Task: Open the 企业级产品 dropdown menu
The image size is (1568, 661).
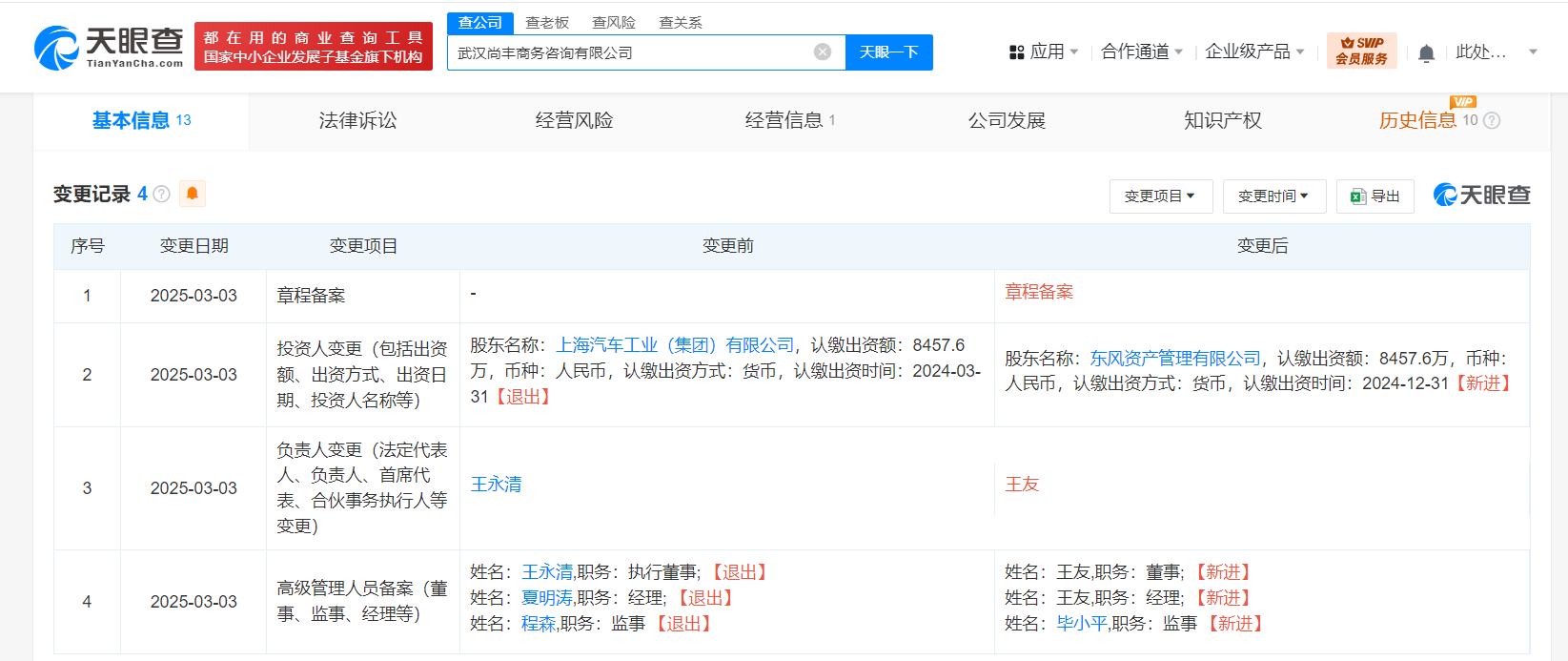Action: (x=1254, y=52)
